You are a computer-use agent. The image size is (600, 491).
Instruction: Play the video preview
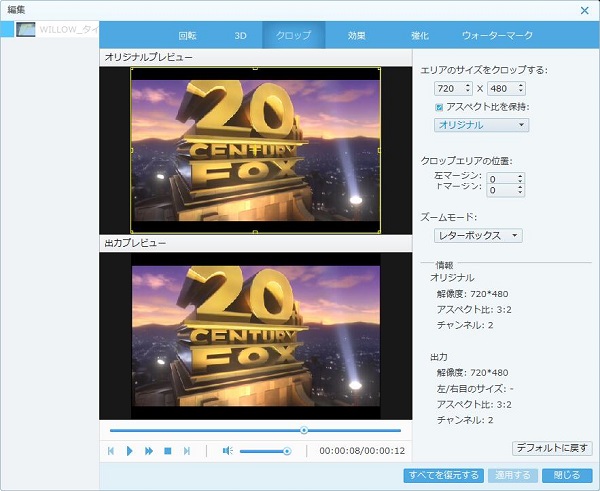click(x=129, y=451)
